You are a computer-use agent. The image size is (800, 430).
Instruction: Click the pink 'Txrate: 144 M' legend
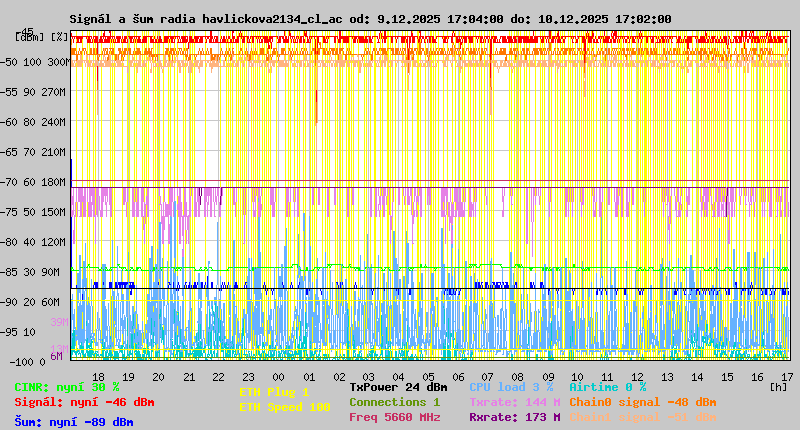(514, 402)
